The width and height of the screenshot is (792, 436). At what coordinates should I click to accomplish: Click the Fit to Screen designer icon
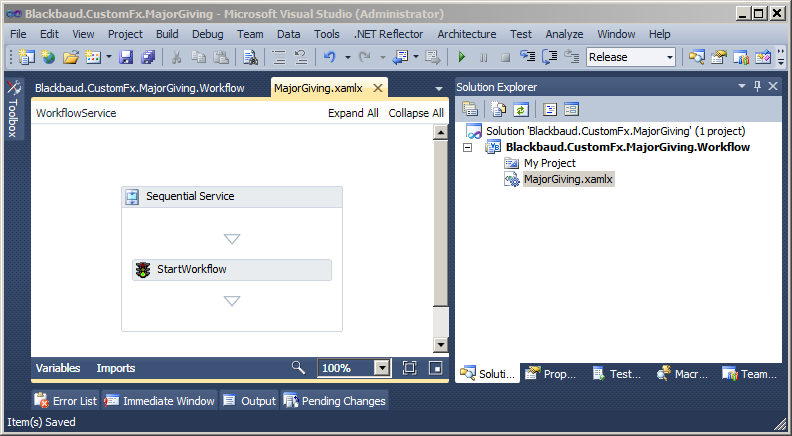[x=409, y=368]
